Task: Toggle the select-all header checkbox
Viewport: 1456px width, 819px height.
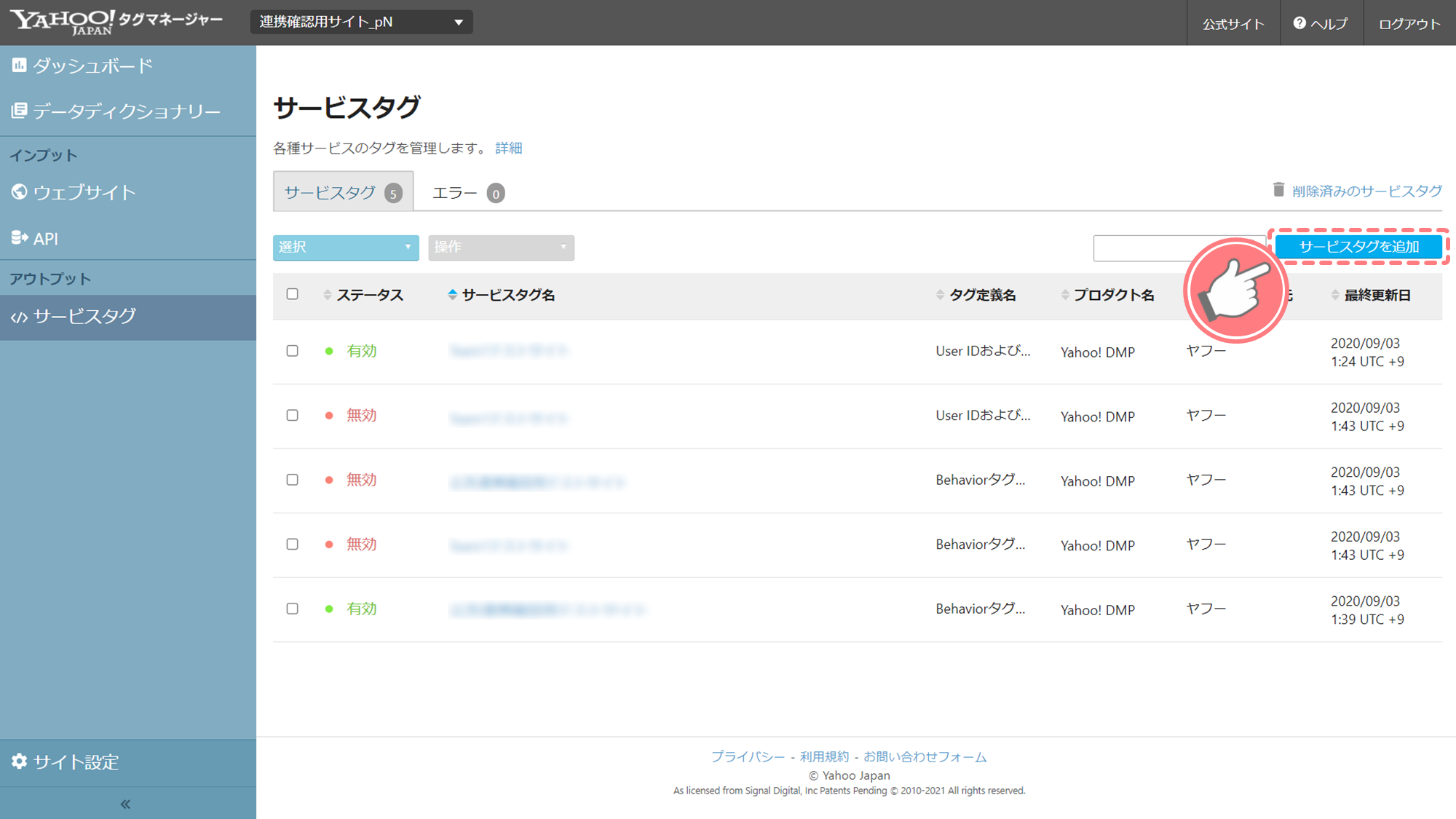Action: [293, 294]
